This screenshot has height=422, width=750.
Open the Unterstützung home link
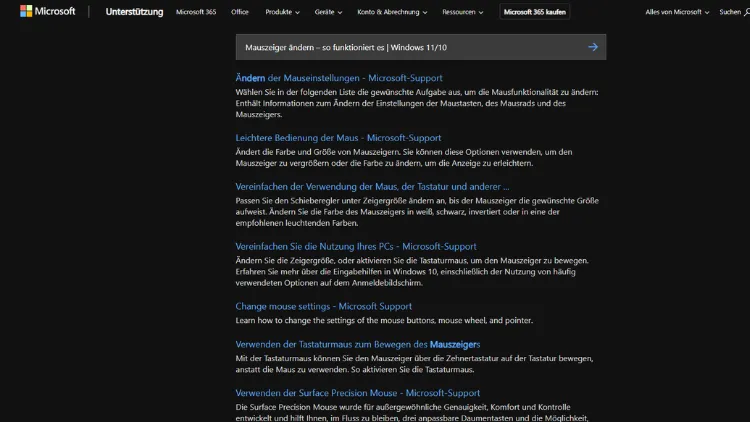point(134,11)
